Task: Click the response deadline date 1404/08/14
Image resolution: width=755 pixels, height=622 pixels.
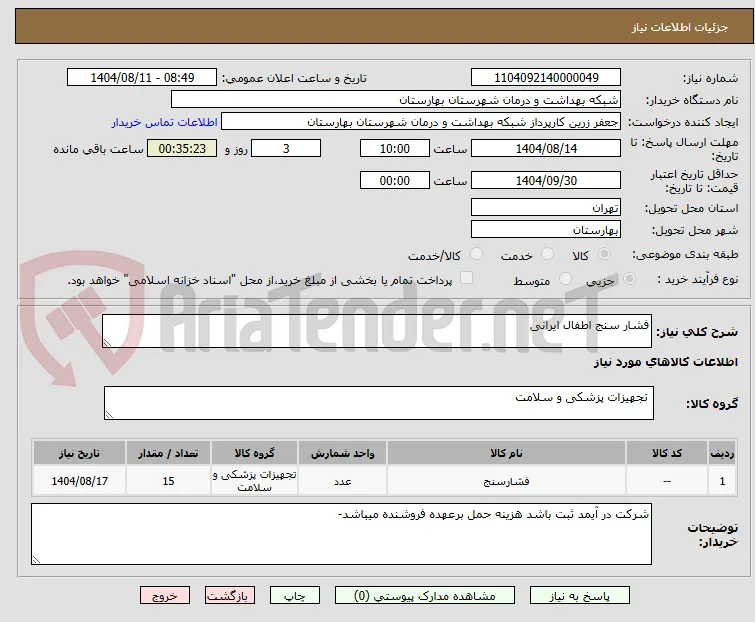Action: click(x=546, y=148)
